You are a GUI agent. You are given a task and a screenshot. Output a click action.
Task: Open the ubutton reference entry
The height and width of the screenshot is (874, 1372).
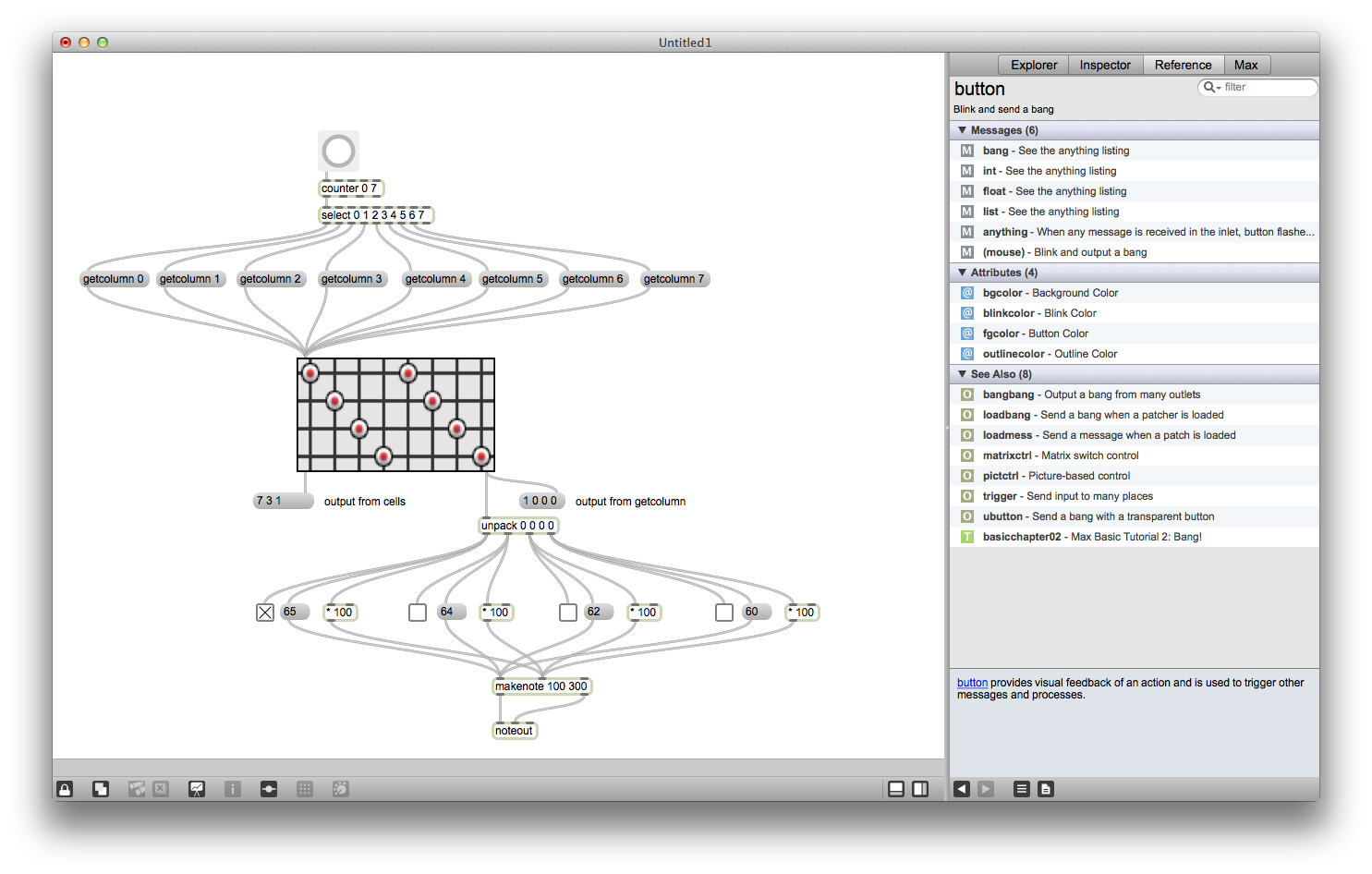click(x=1135, y=516)
